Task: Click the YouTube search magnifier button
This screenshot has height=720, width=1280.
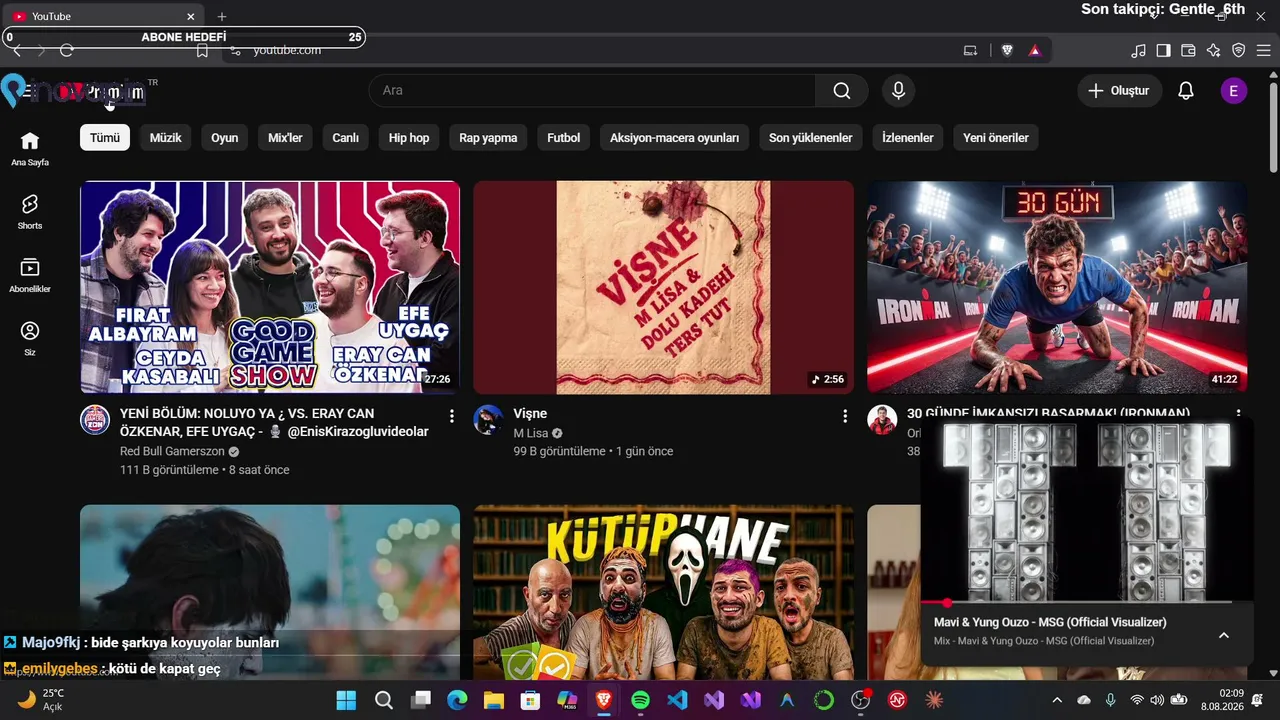Action: (842, 91)
